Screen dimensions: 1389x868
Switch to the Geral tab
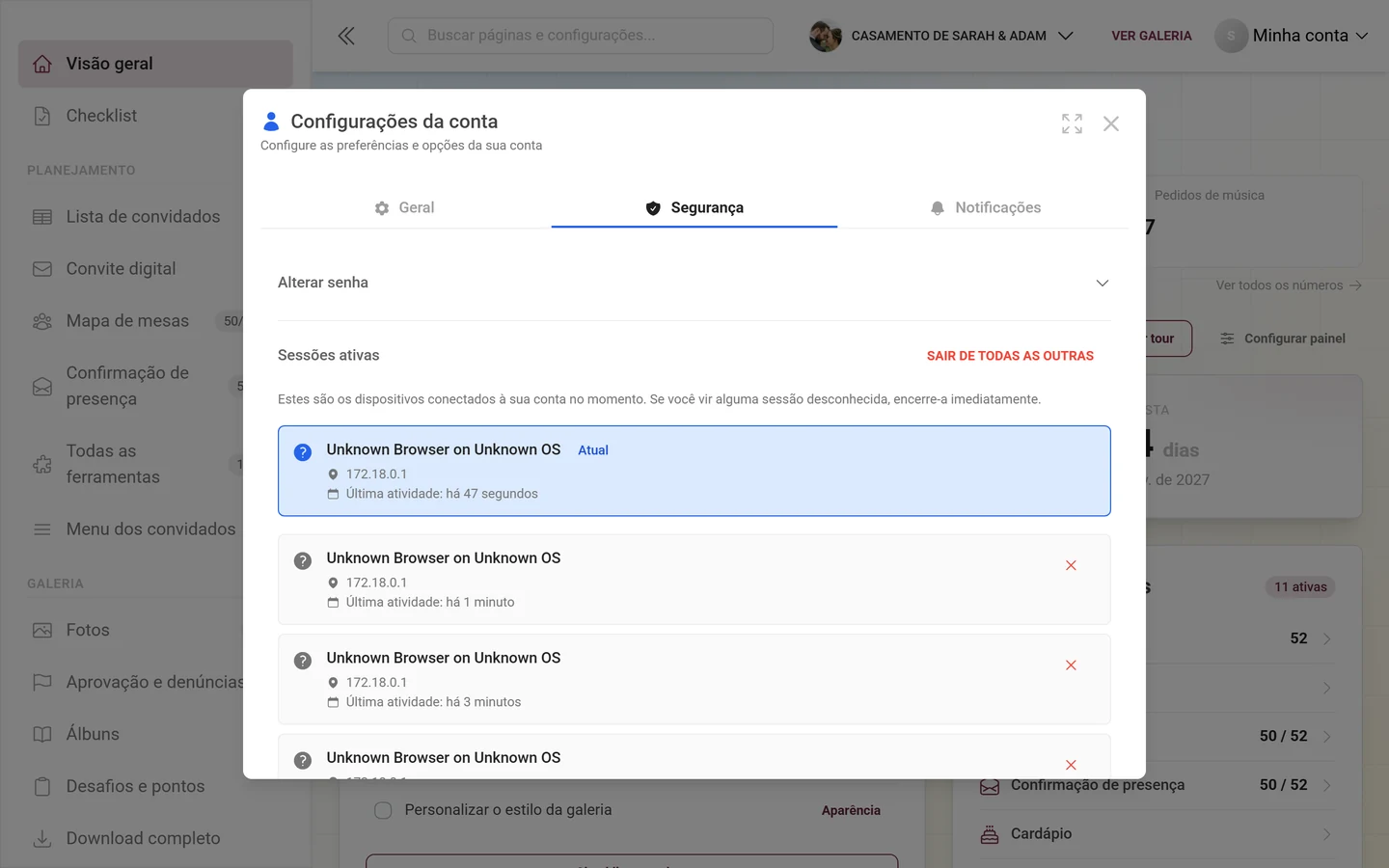(x=405, y=208)
